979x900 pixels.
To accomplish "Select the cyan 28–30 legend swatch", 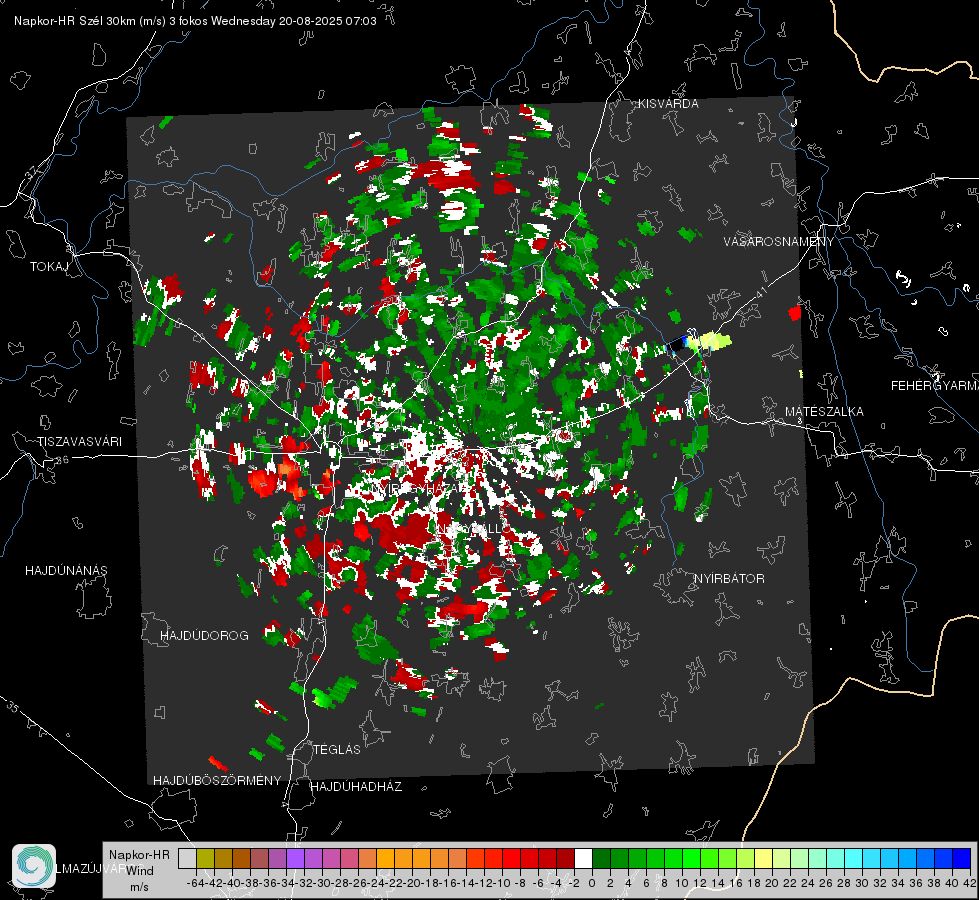I will 854,859.
